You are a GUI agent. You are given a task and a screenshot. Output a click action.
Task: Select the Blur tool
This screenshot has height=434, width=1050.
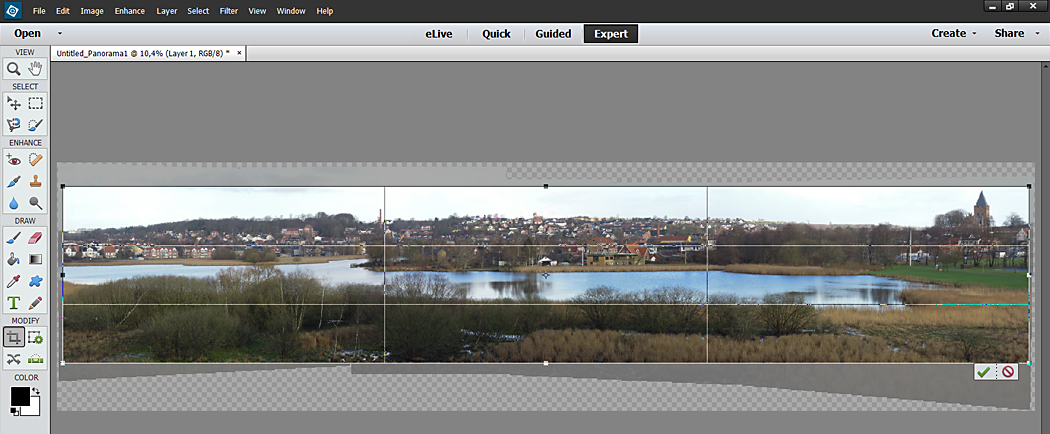click(x=13, y=203)
